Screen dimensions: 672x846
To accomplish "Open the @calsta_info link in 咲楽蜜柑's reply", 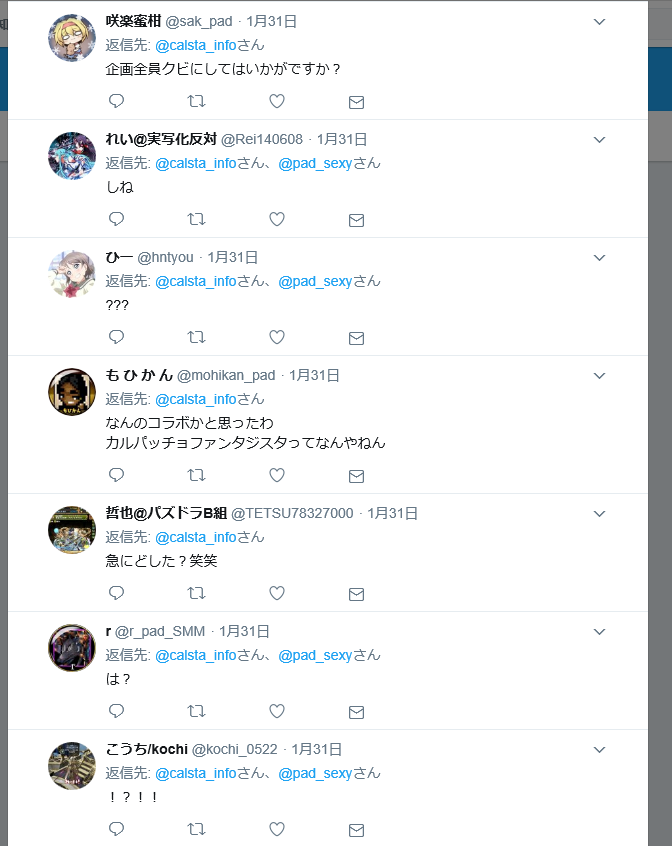I will [x=196, y=45].
